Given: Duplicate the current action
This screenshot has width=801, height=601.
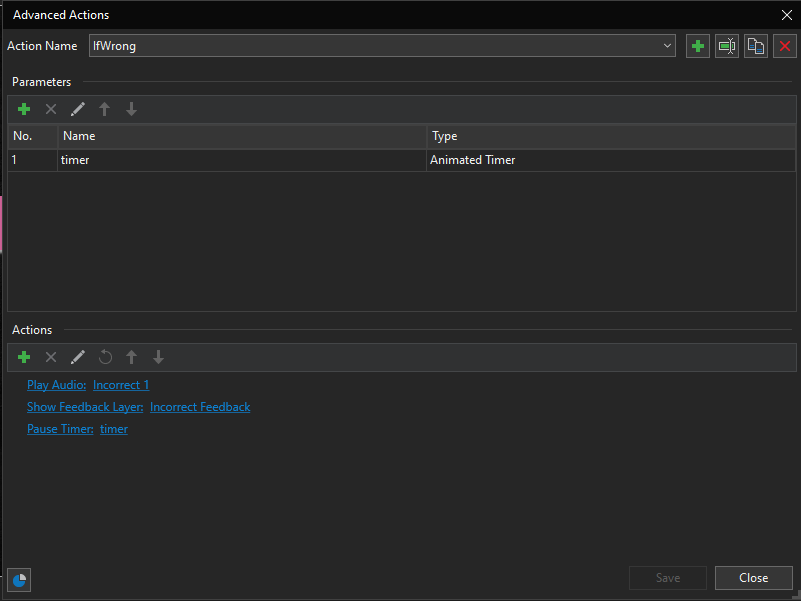Looking at the screenshot, I should pyautogui.click(x=756, y=47).
